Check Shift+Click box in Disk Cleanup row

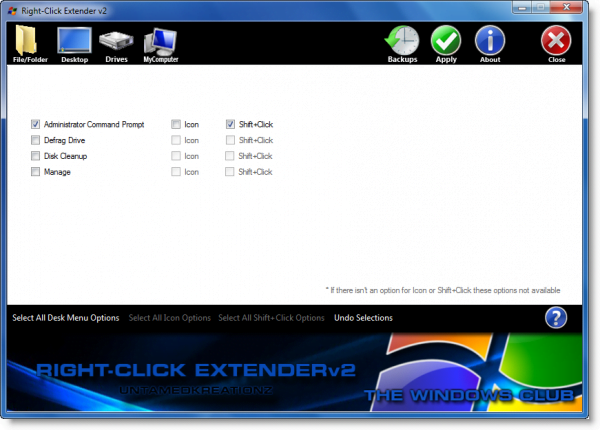230,156
